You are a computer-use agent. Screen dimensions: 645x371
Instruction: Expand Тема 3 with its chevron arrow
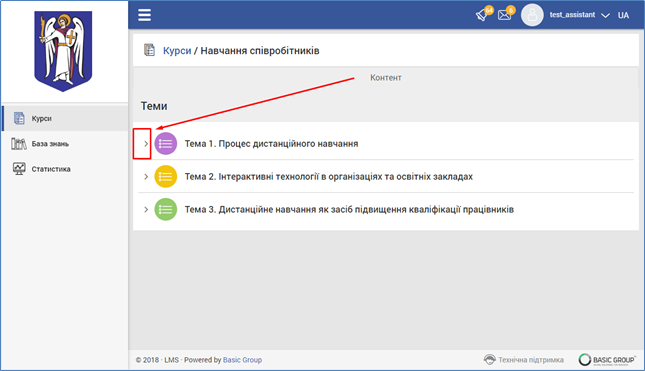[x=146, y=209]
